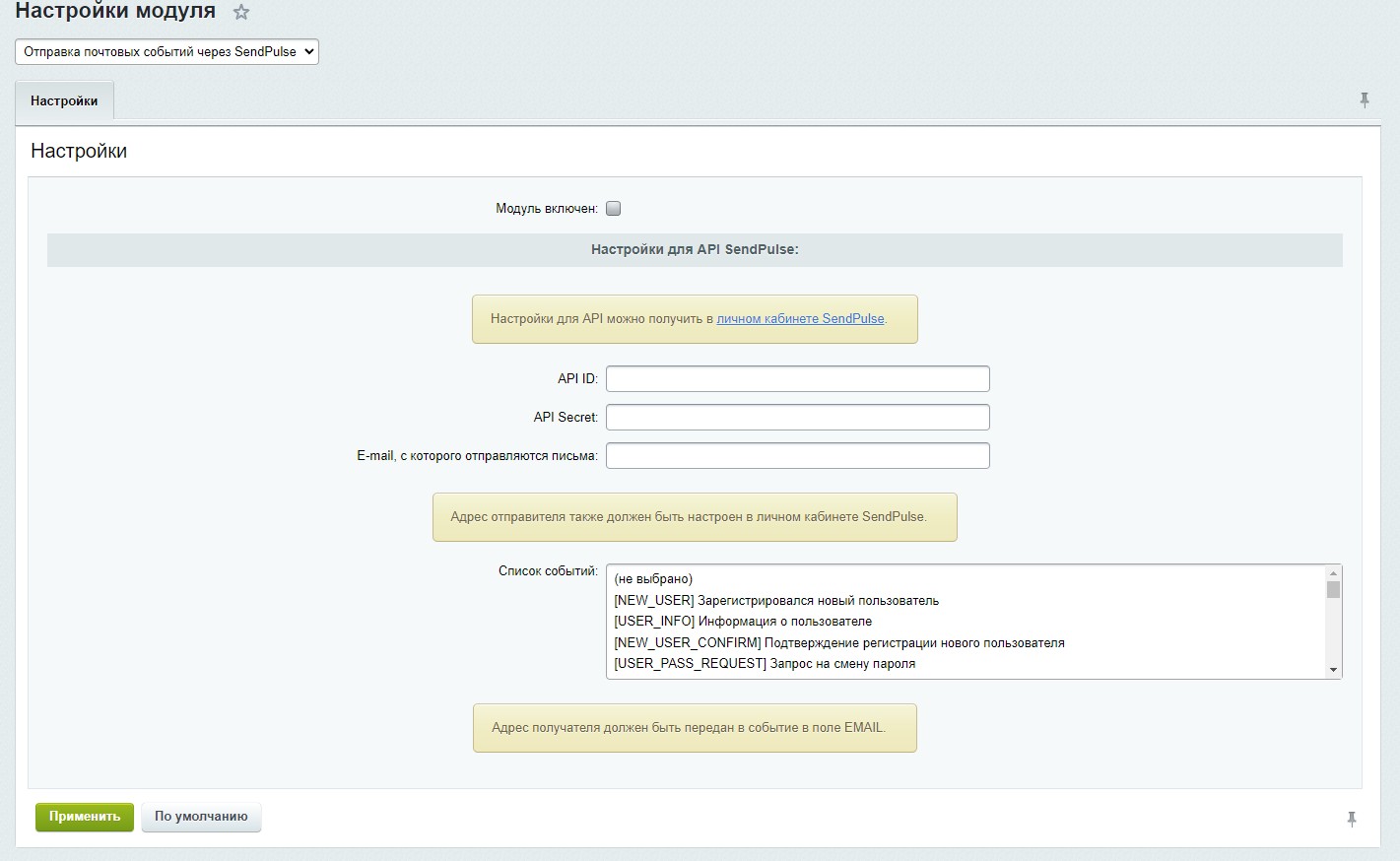Click the API ID input field

(x=797, y=379)
